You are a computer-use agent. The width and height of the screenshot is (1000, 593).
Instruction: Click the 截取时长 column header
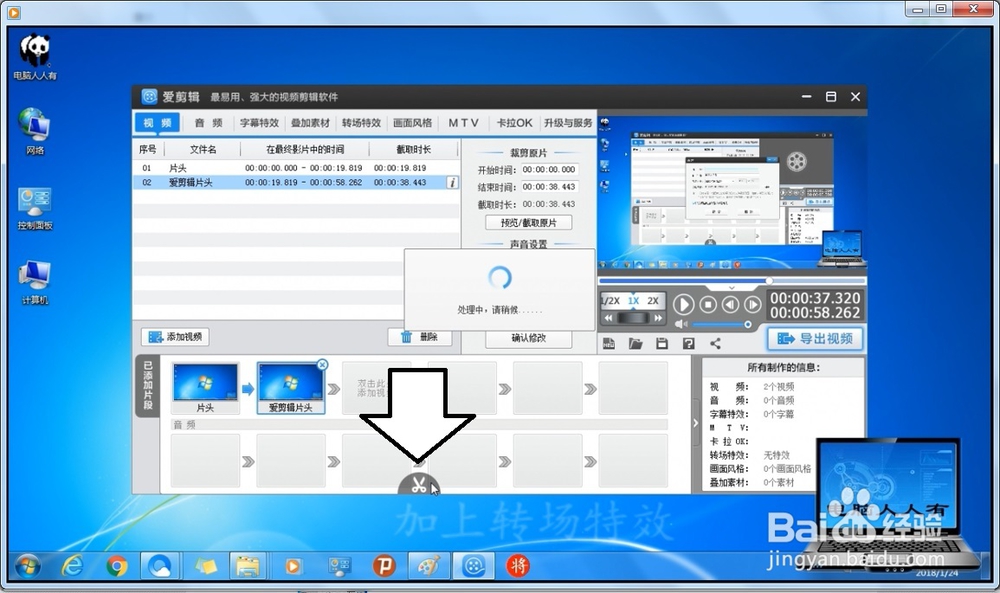(413, 149)
